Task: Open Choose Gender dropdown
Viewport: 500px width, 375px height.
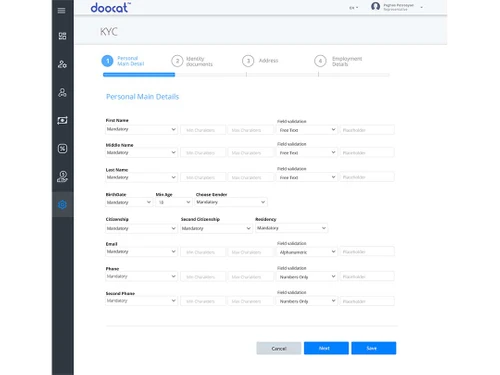Action: click(x=231, y=202)
